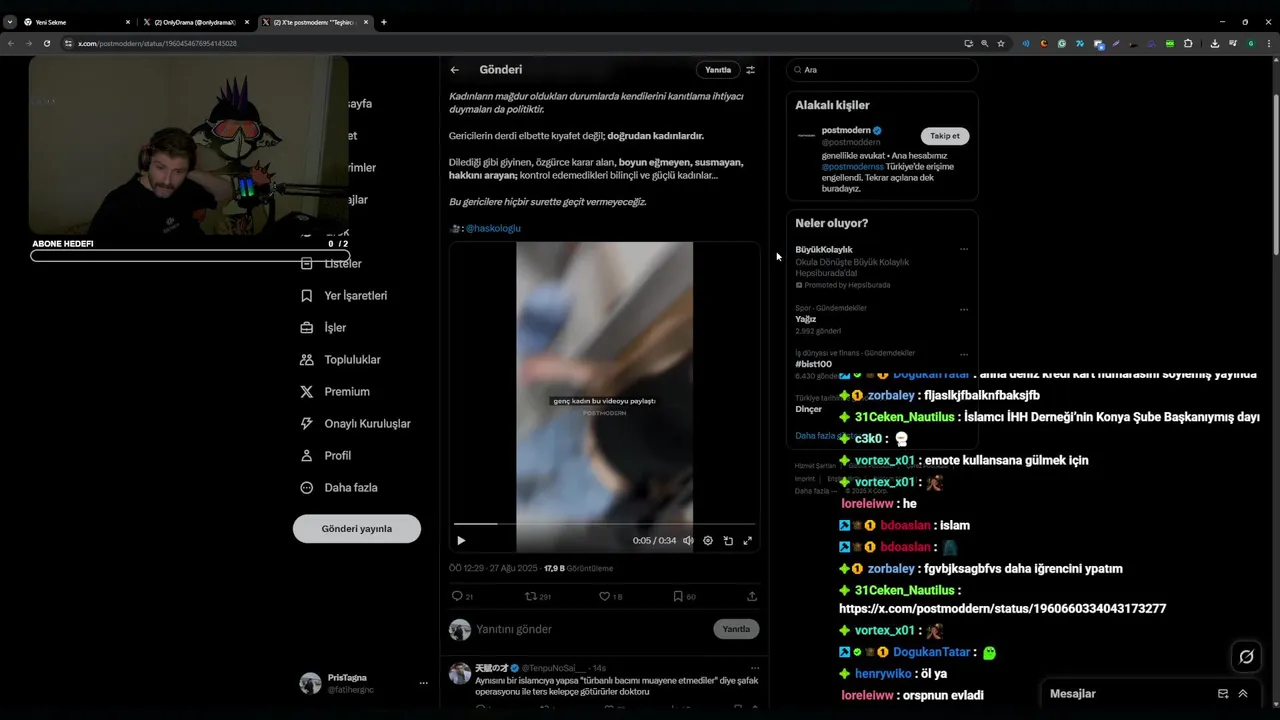This screenshot has width=1280, height=720.
Task: Focus the Ara search field
Action: [882, 70]
